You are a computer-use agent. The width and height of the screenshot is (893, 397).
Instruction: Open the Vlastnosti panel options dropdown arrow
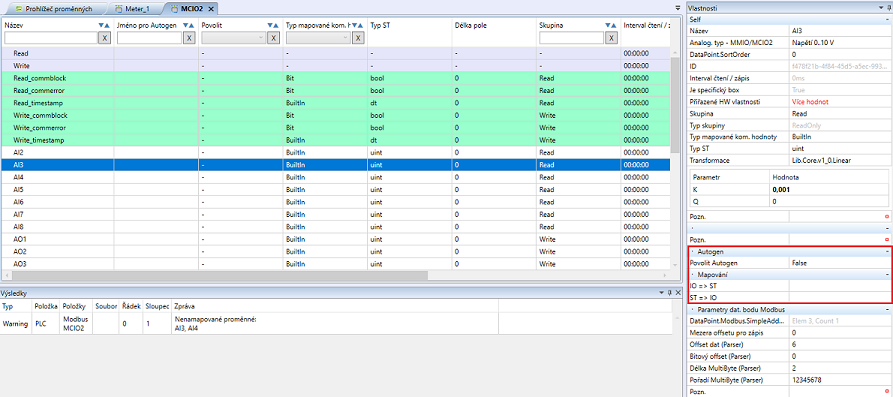pos(881,8)
